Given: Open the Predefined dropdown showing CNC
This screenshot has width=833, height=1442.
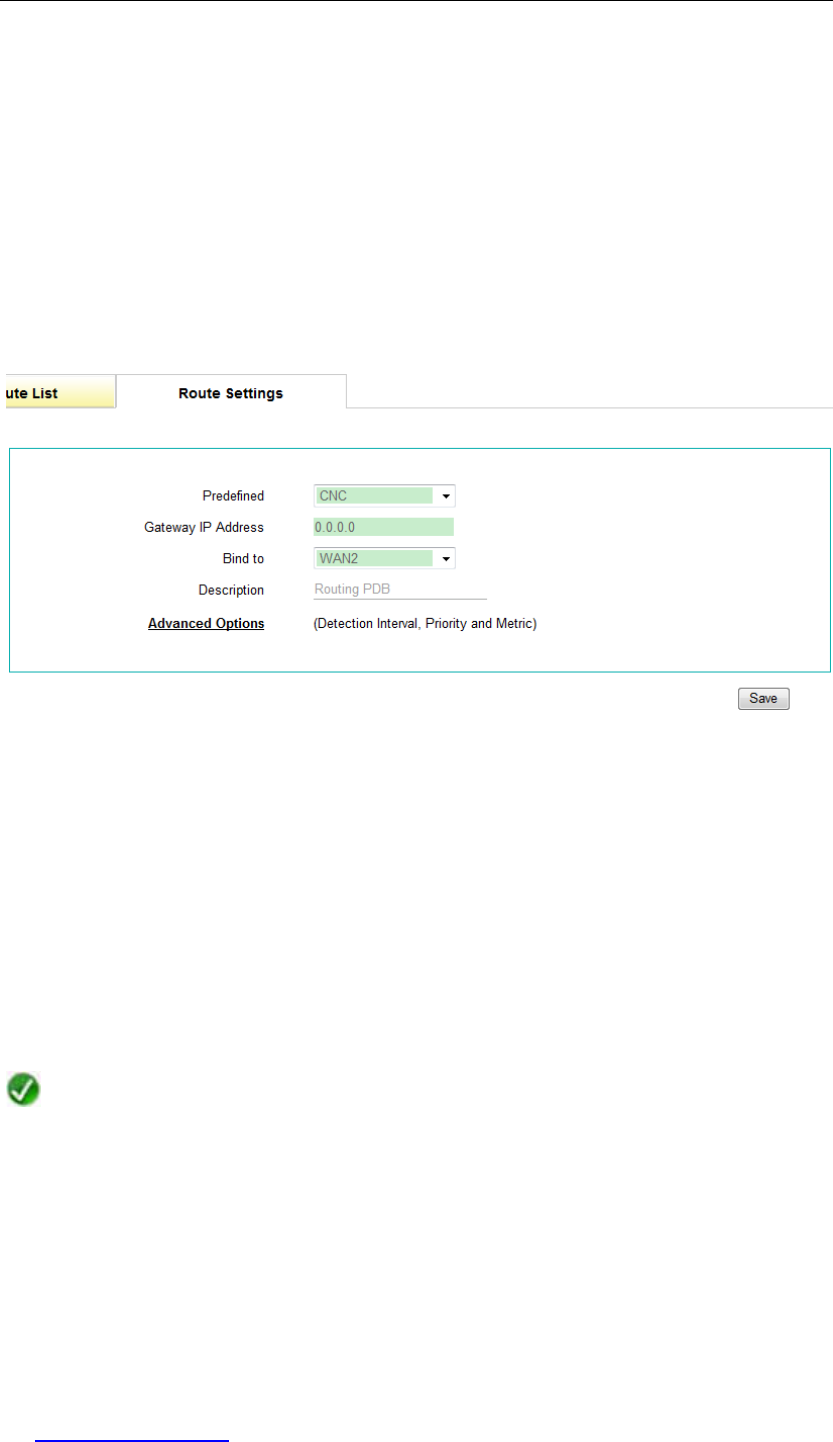Looking at the screenshot, I should pos(384,495).
